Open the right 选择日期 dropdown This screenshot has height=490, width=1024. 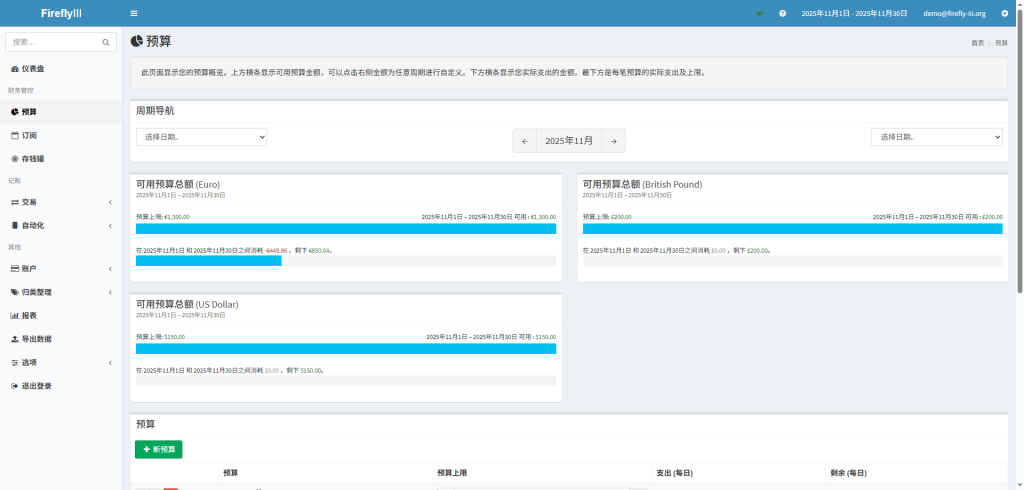point(936,137)
